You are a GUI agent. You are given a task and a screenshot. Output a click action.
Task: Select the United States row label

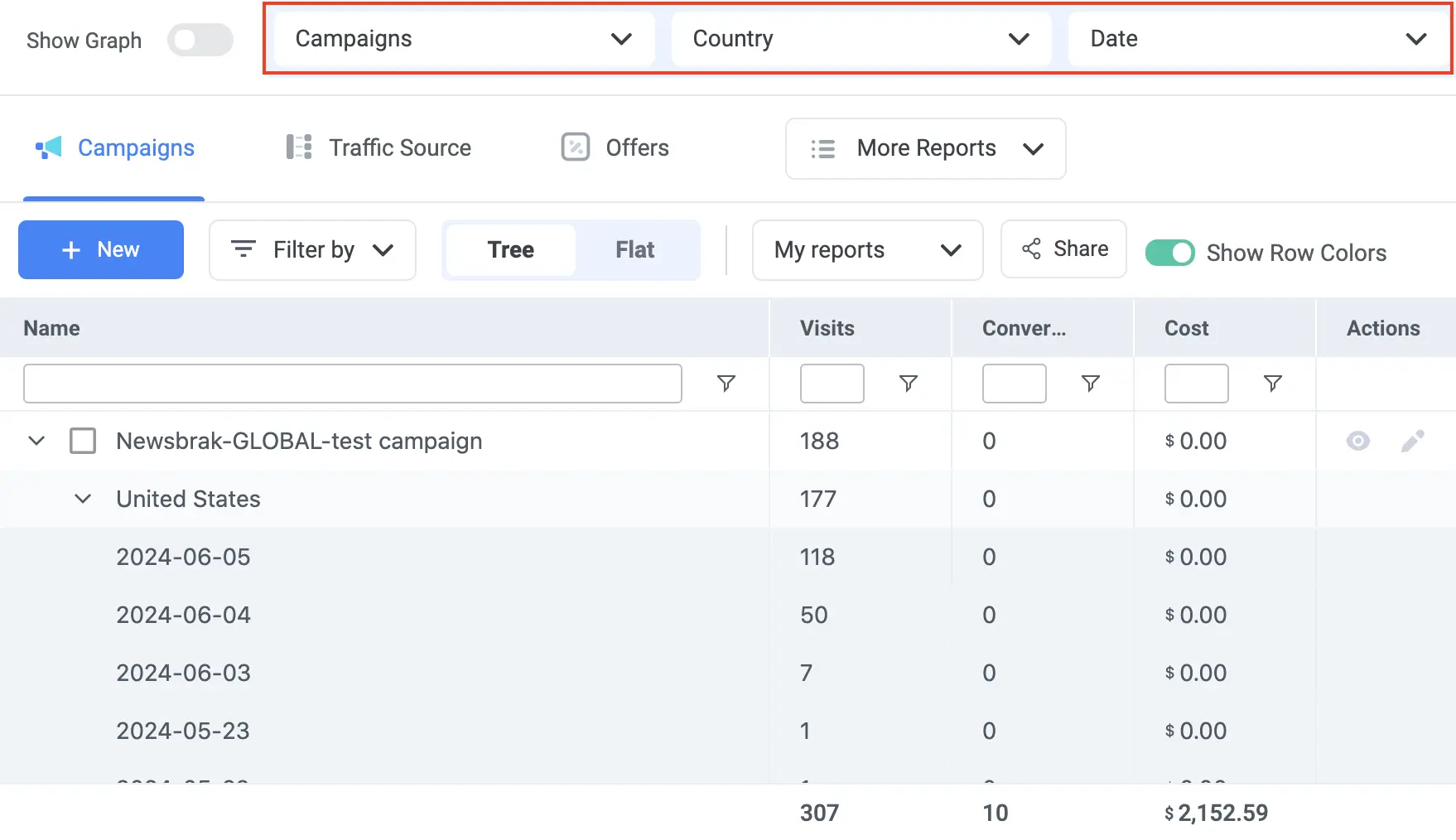188,499
